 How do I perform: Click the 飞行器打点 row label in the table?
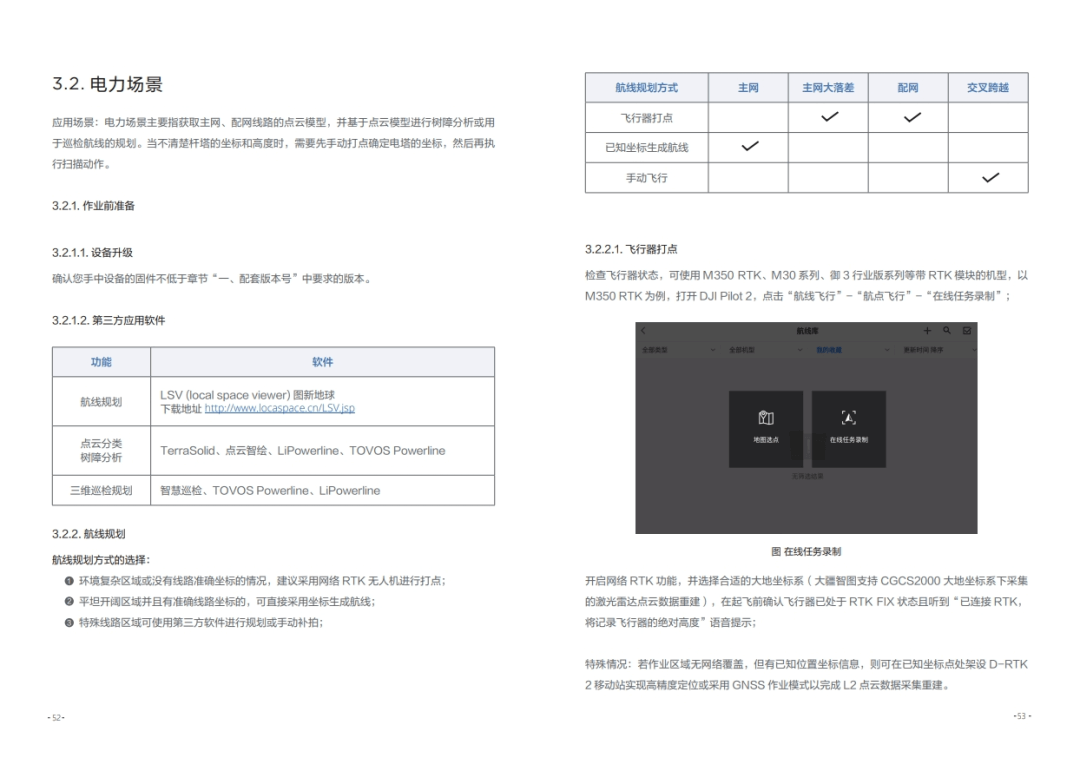pos(646,118)
